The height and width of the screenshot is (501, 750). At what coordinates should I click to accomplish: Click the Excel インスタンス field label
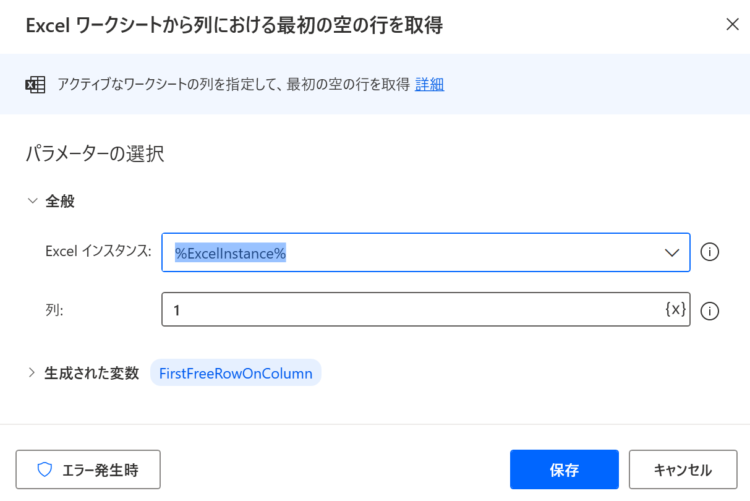(x=98, y=251)
